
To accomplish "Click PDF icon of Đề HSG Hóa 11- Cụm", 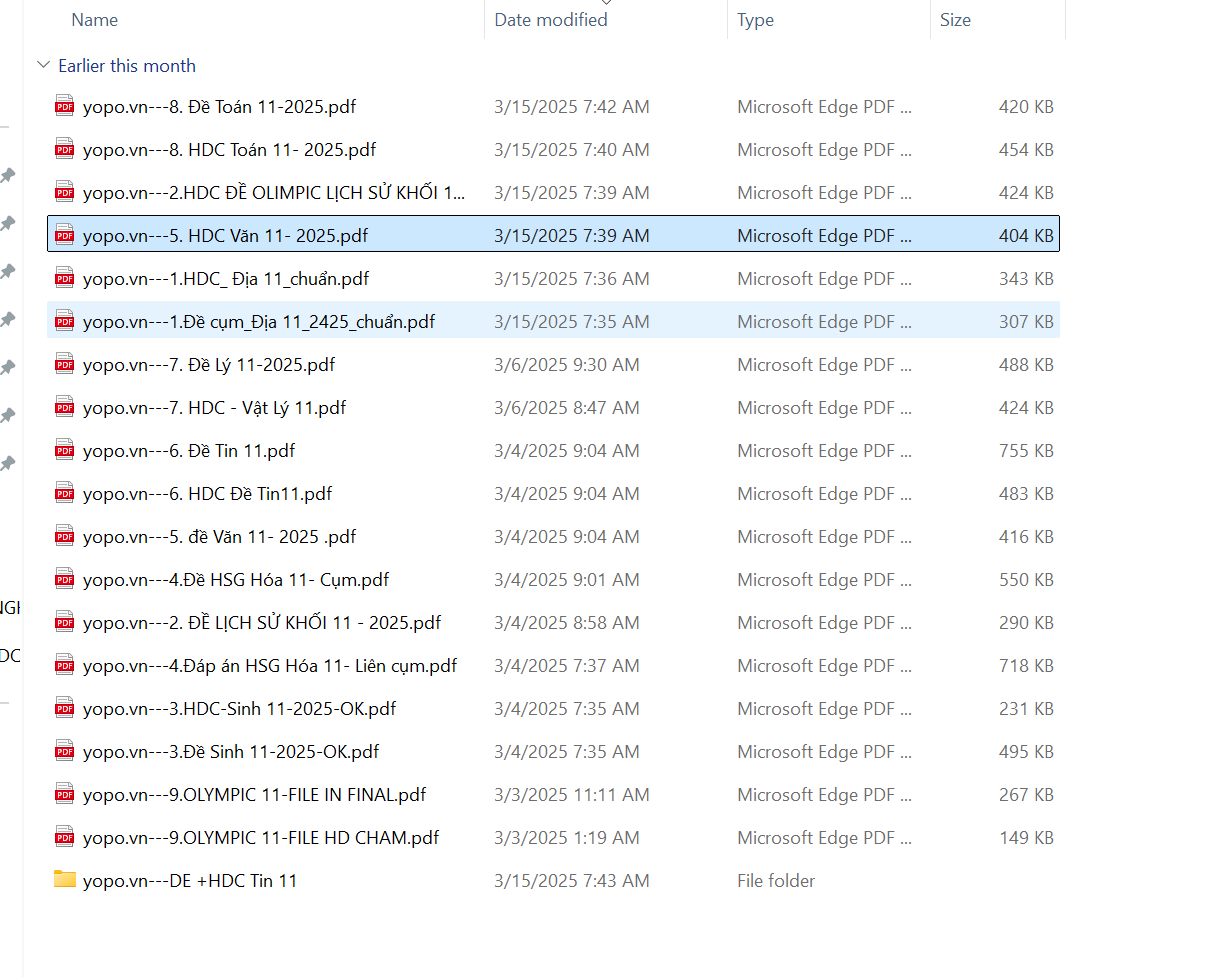I will [x=65, y=580].
